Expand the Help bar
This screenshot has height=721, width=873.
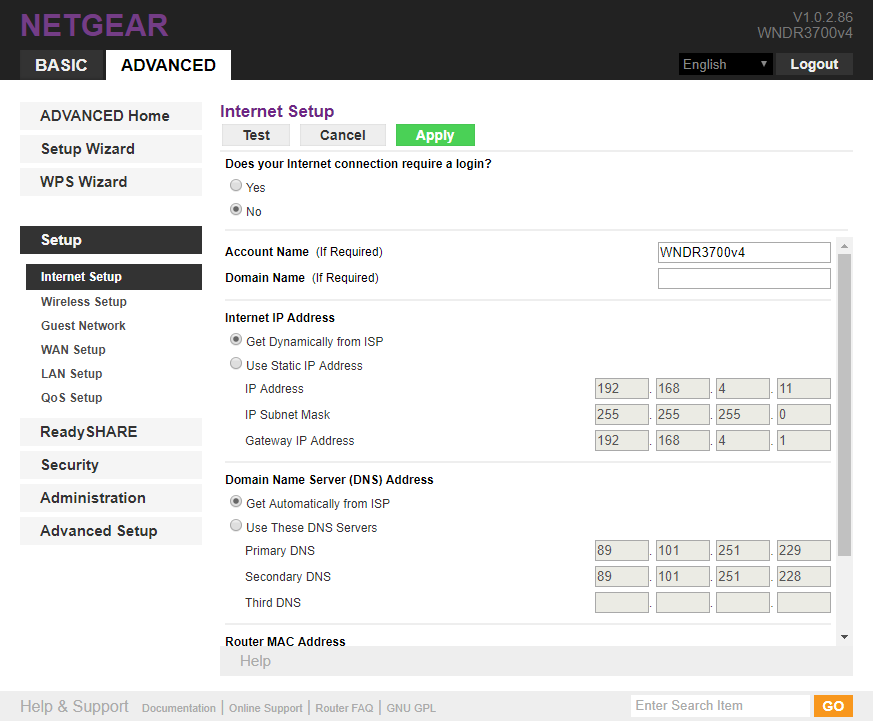pos(536,661)
